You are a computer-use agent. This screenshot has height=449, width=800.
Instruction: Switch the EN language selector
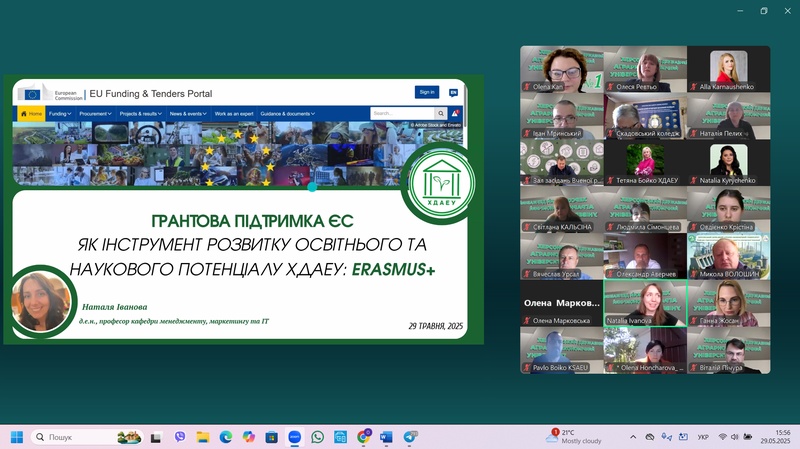454,92
